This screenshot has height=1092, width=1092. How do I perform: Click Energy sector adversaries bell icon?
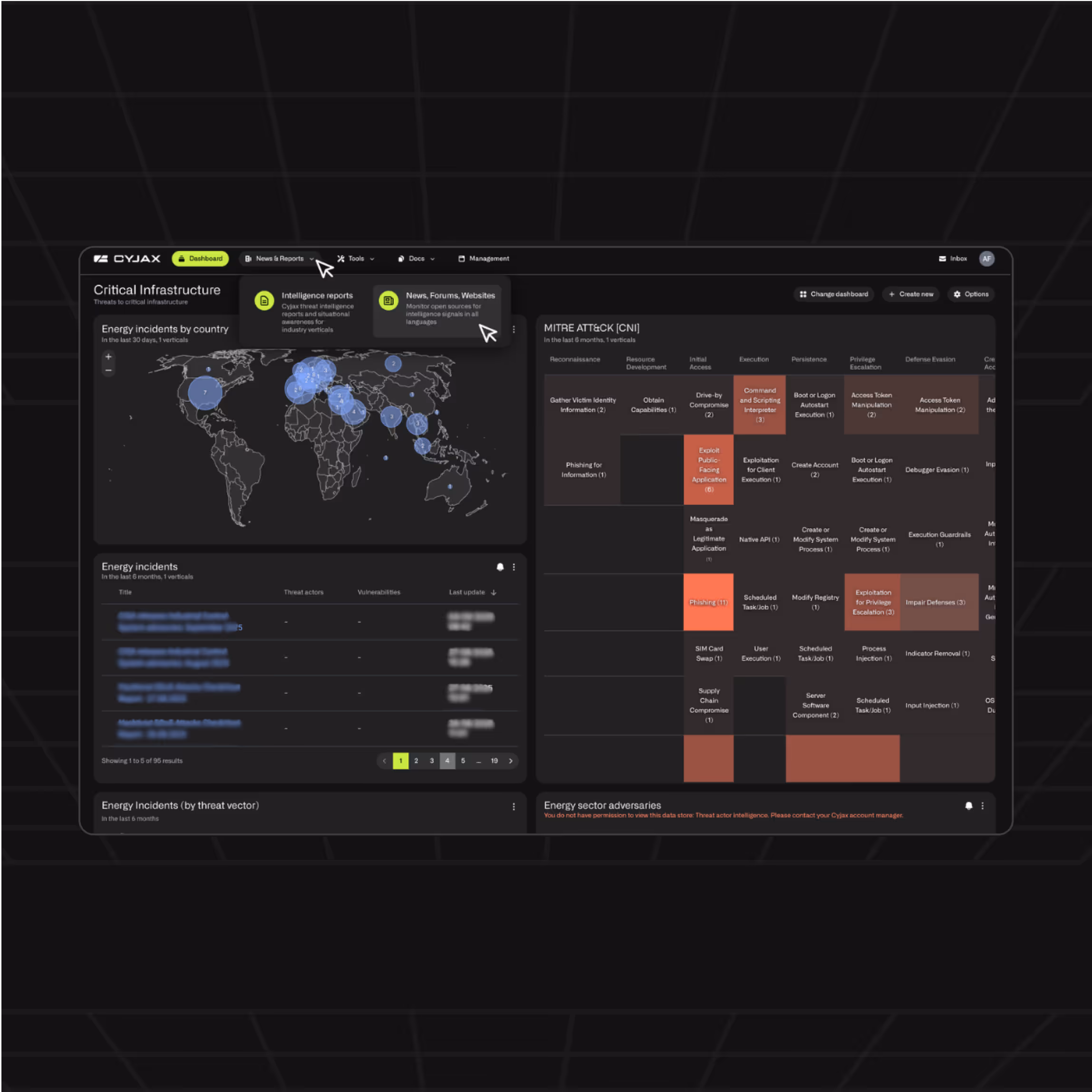pyautogui.click(x=968, y=806)
